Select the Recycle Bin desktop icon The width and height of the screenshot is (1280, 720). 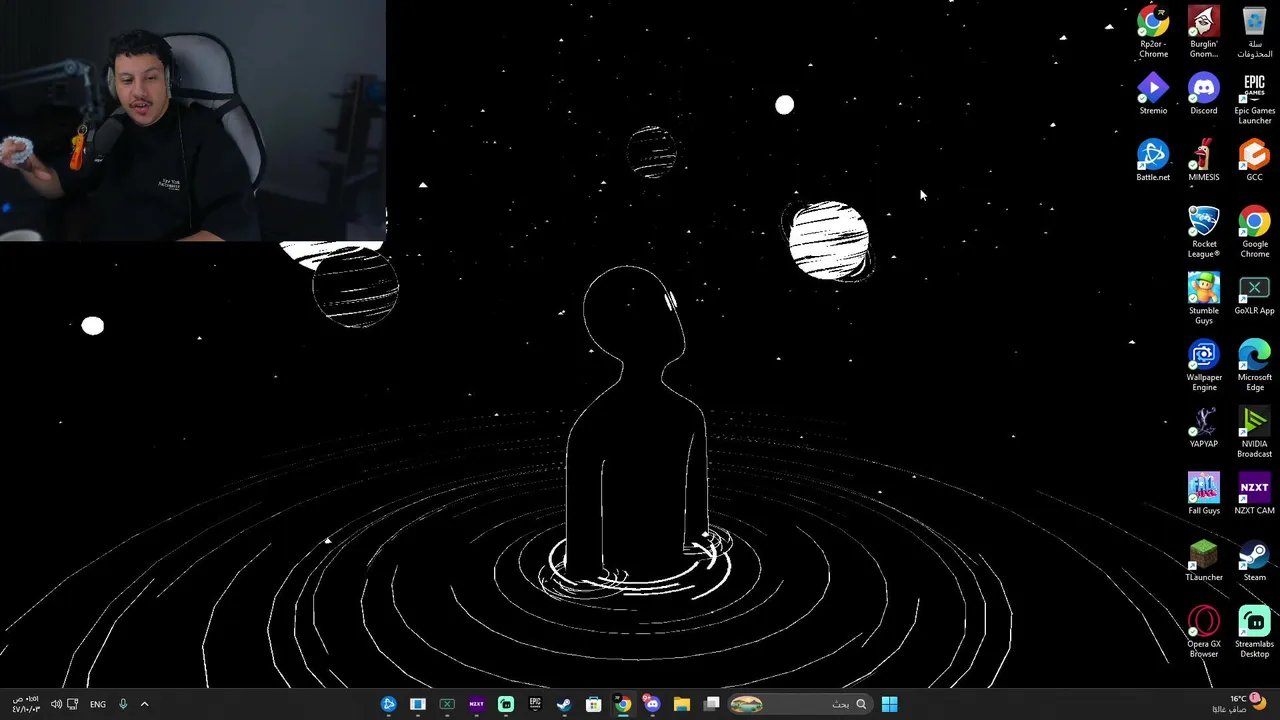point(1254,32)
